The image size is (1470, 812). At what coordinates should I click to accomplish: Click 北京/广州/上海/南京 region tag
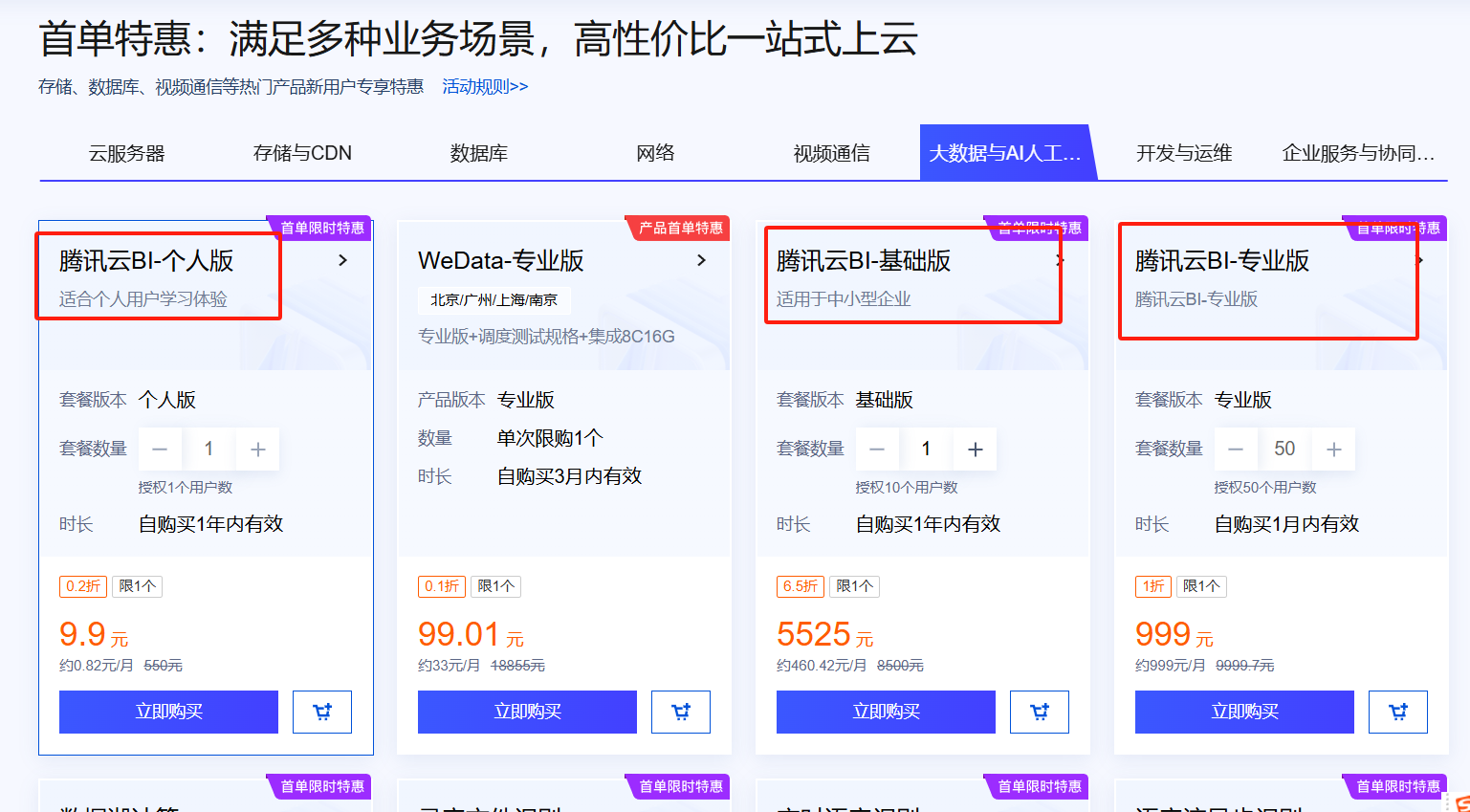(494, 300)
